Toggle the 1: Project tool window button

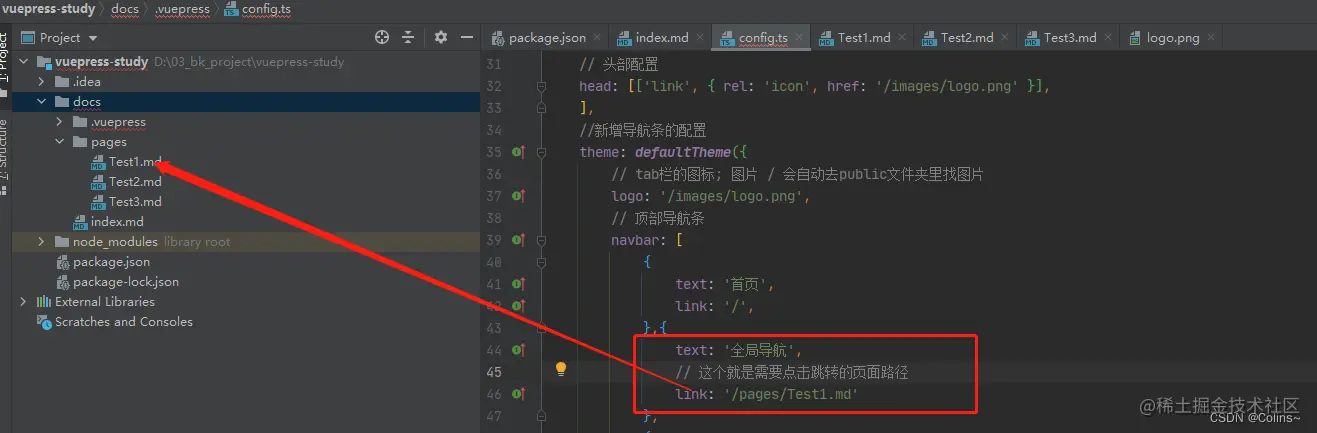click(x=5, y=62)
